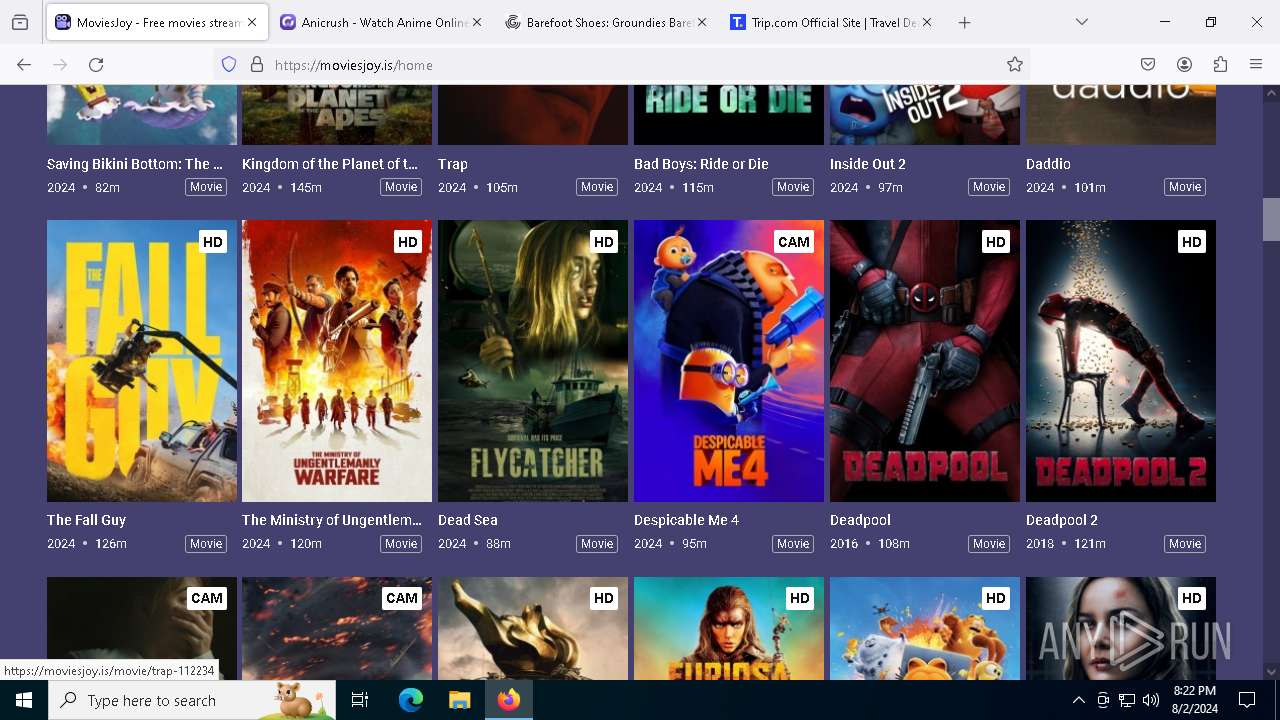Click Inside Out 2 title link
Image resolution: width=1280 pixels, height=720 pixels.
click(867, 164)
